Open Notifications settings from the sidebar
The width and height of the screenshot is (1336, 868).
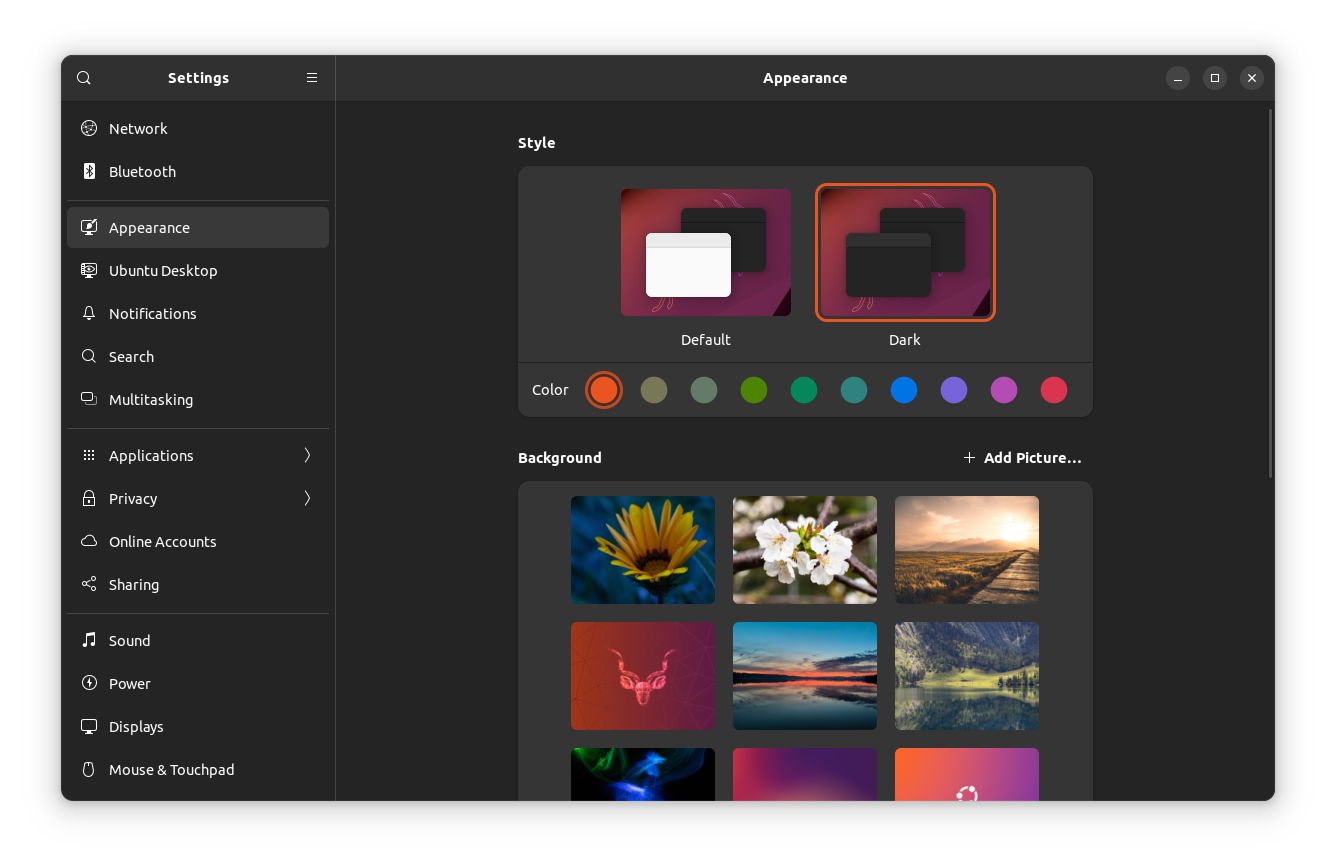[152, 313]
